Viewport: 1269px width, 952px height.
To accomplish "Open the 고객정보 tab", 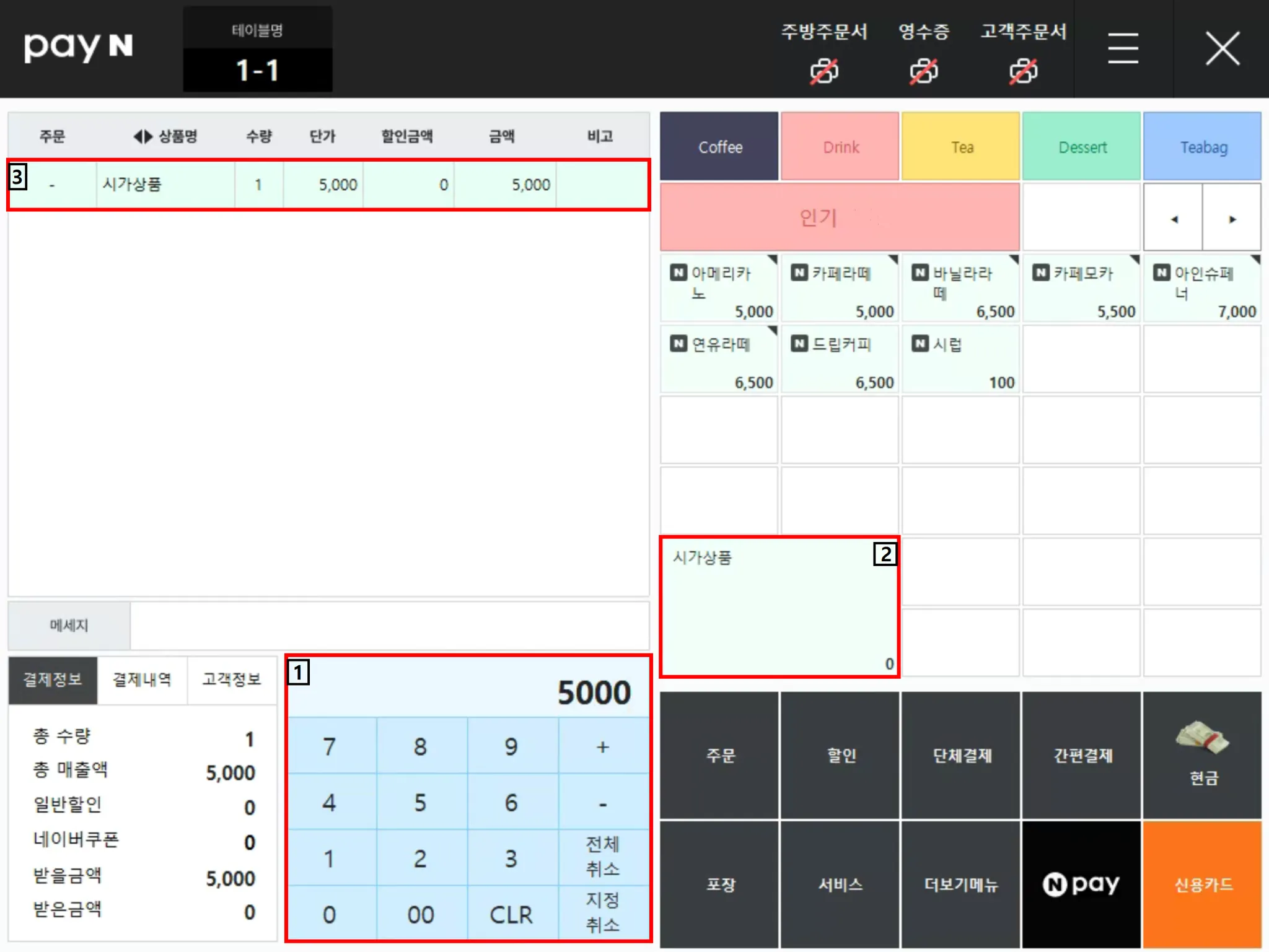I will 232,680.
